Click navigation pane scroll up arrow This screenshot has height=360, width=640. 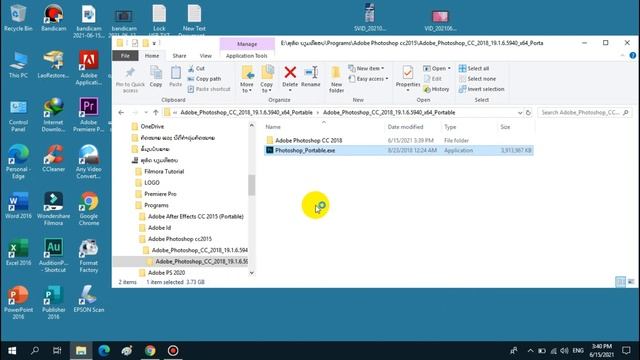coord(251,126)
